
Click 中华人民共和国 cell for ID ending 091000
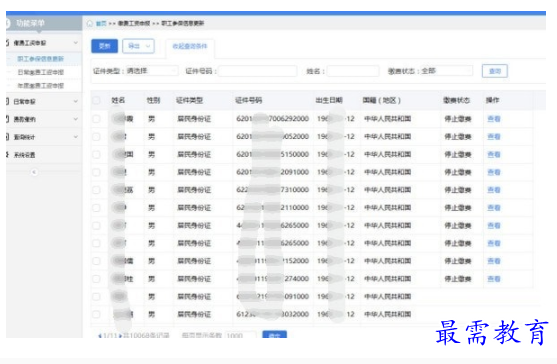(388, 297)
